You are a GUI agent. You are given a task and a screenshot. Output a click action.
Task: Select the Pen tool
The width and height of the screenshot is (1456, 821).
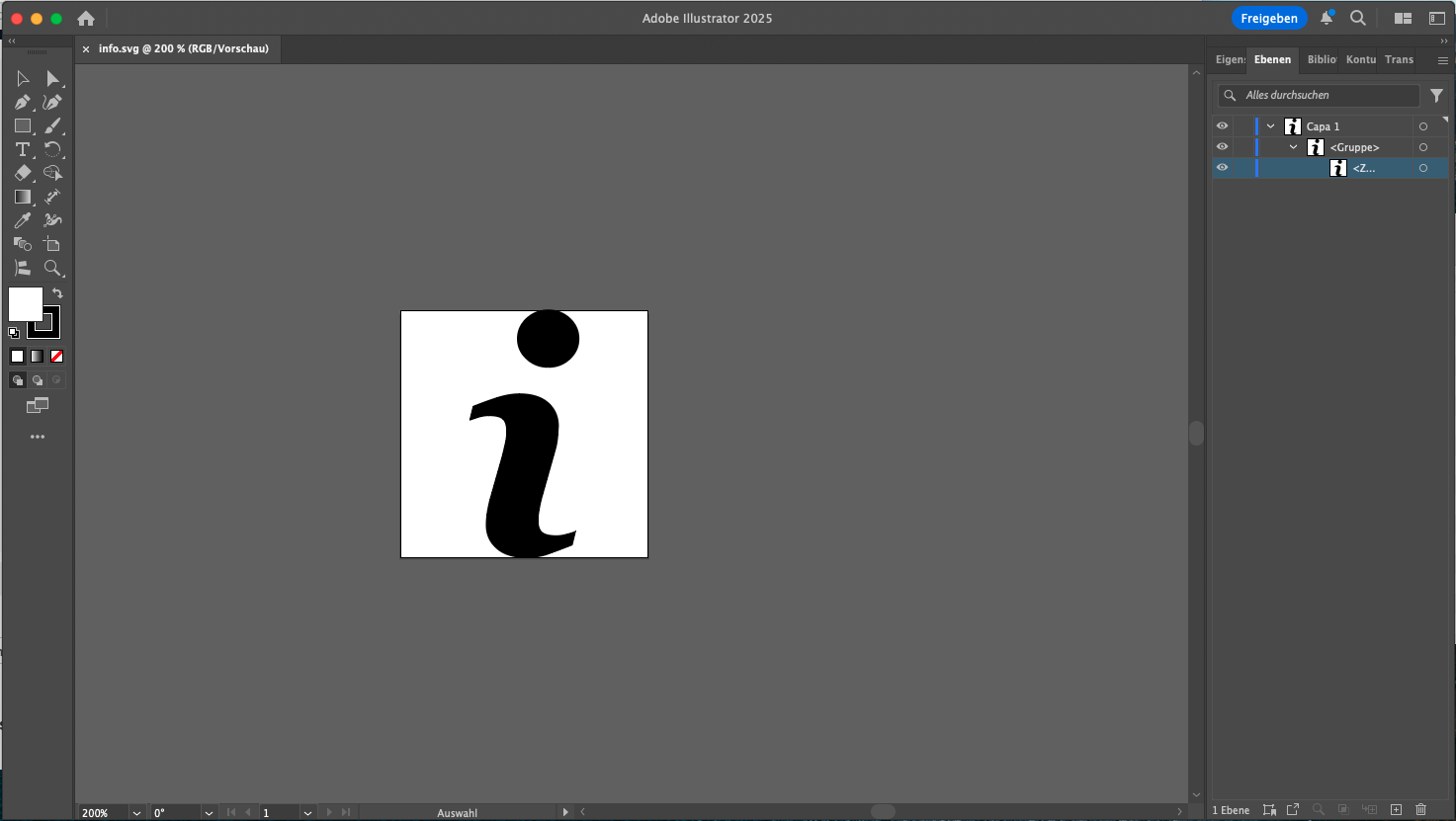click(23, 103)
